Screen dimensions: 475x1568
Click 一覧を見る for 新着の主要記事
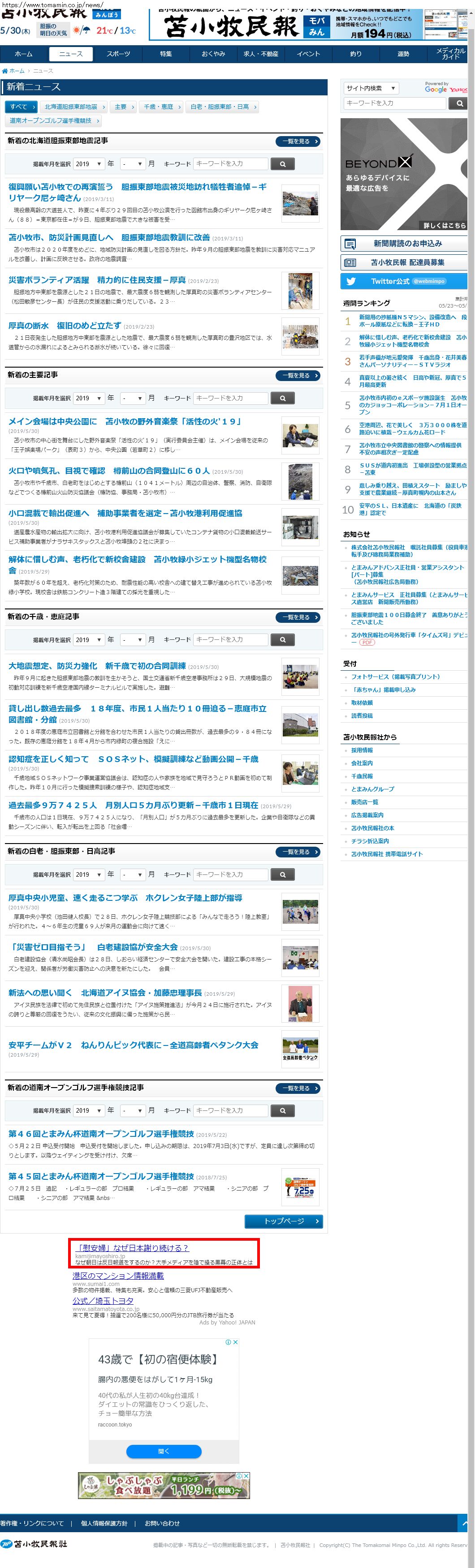(298, 376)
